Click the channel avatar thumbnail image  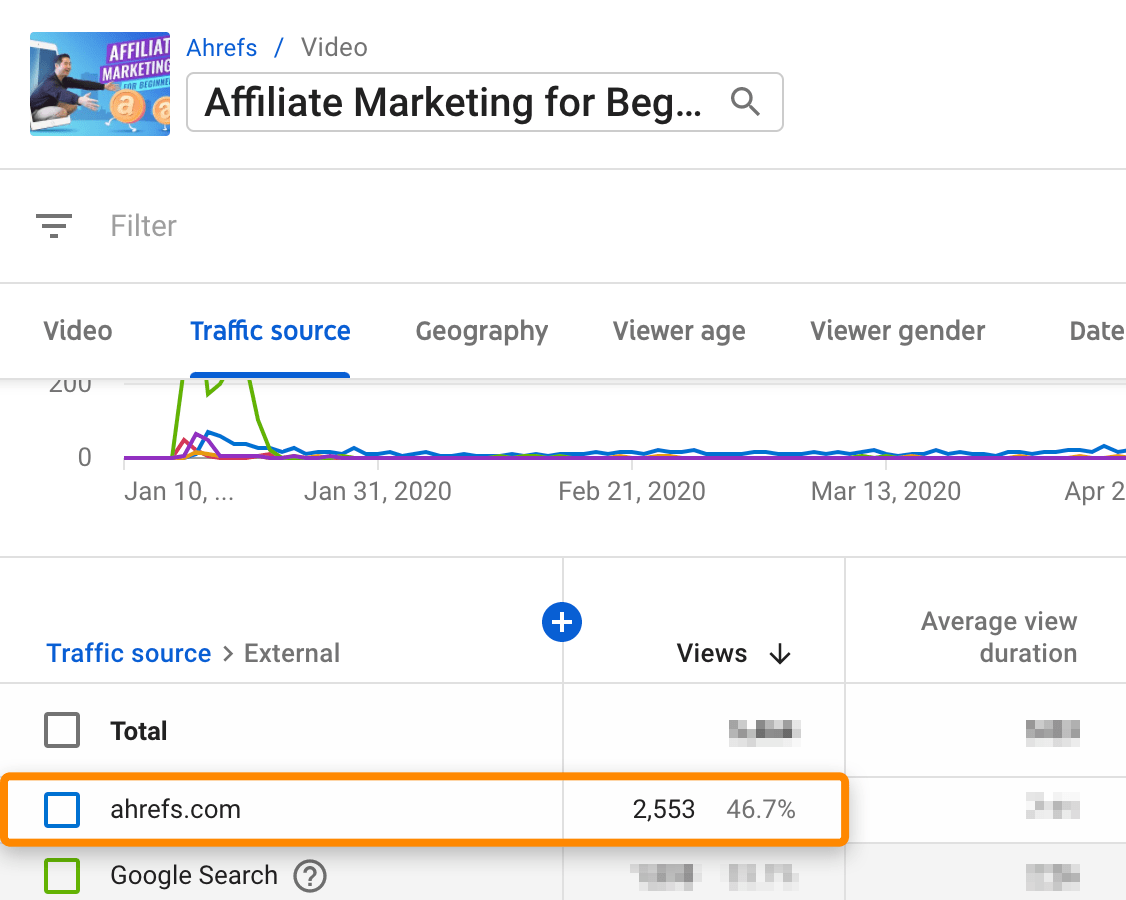pyautogui.click(x=100, y=84)
